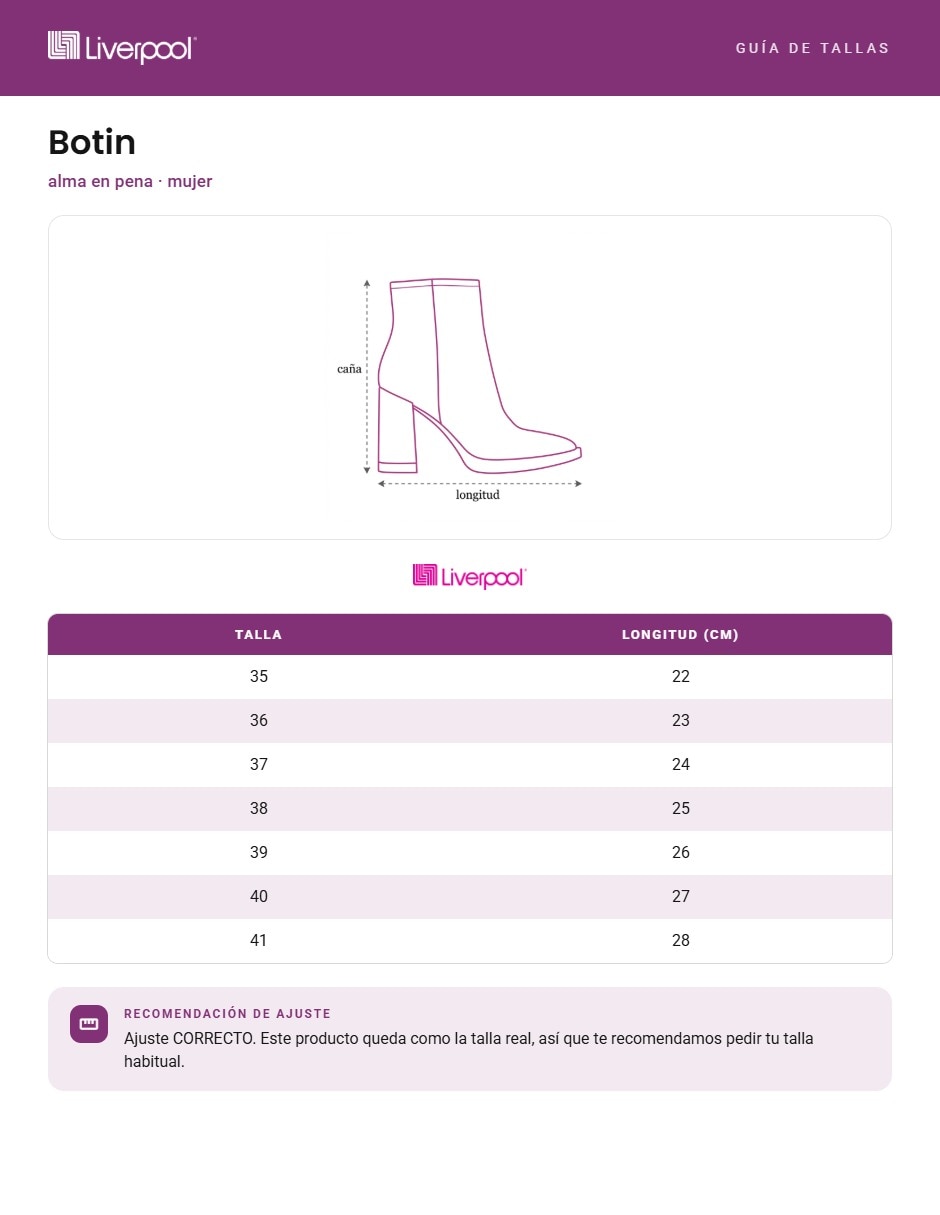Click the horizontal longitud measurement arrow
The image size is (940, 1215).
pos(479,483)
